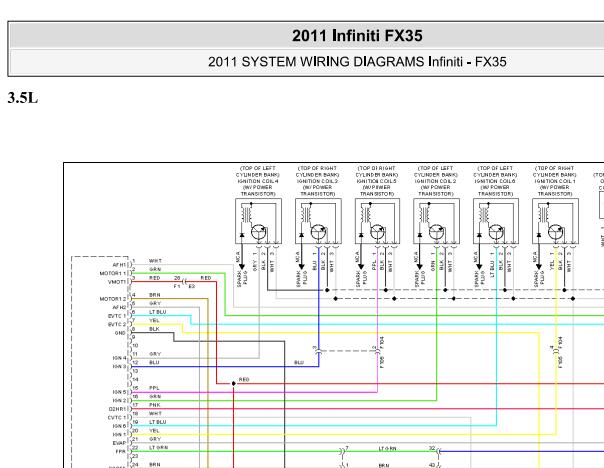Click connector pin "32" on the LT GRN wire

point(432,448)
